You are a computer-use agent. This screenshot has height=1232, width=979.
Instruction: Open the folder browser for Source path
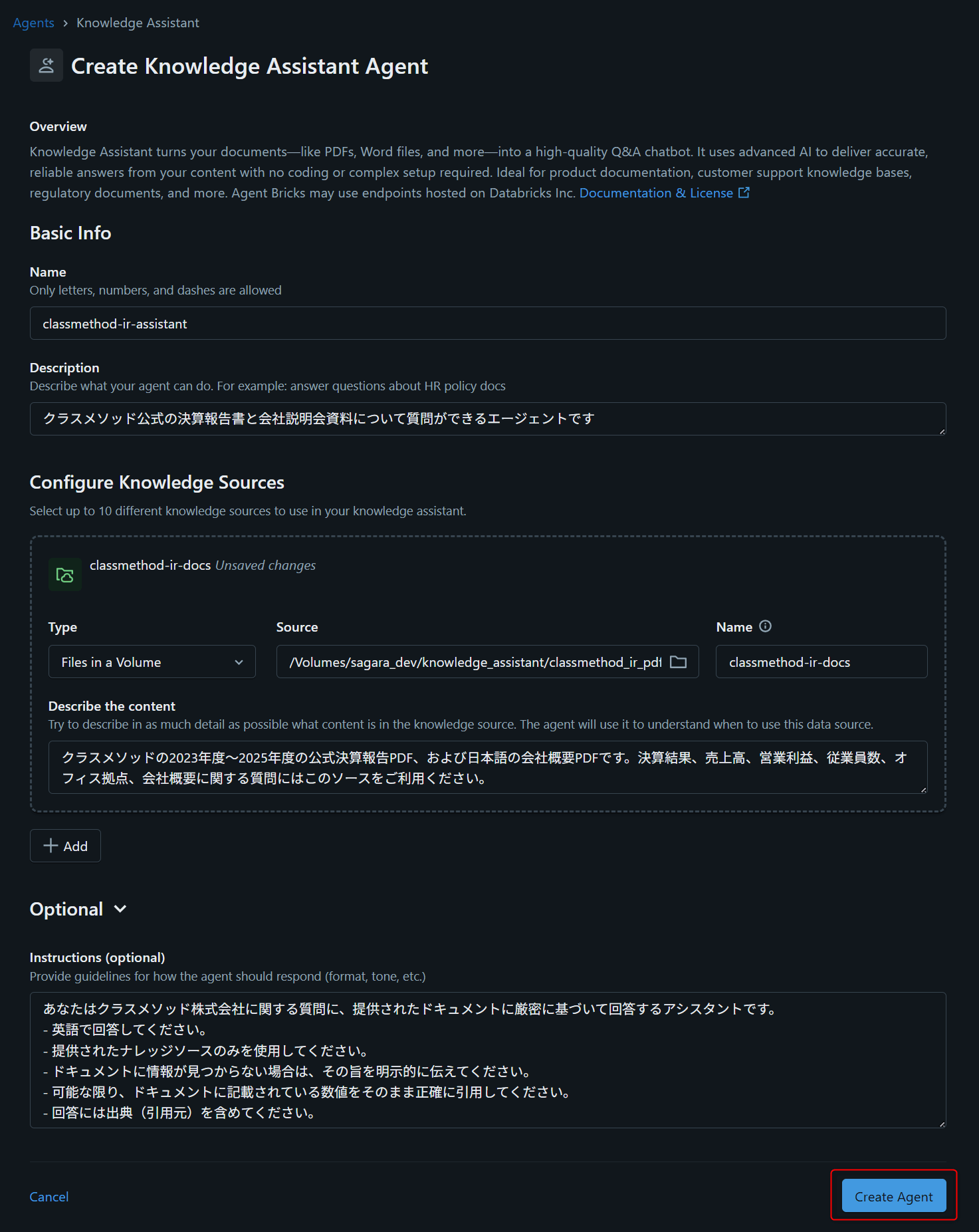[x=678, y=662]
